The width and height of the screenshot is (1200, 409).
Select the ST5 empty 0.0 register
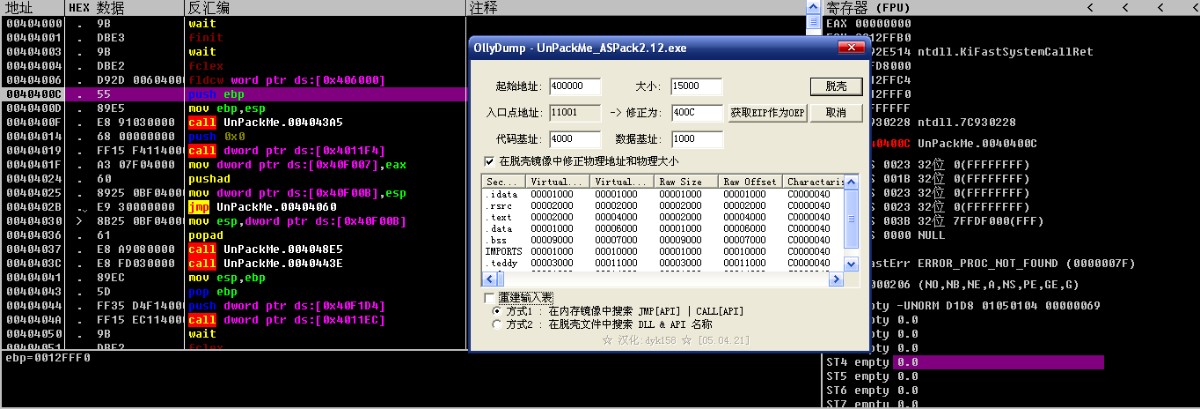coord(872,376)
